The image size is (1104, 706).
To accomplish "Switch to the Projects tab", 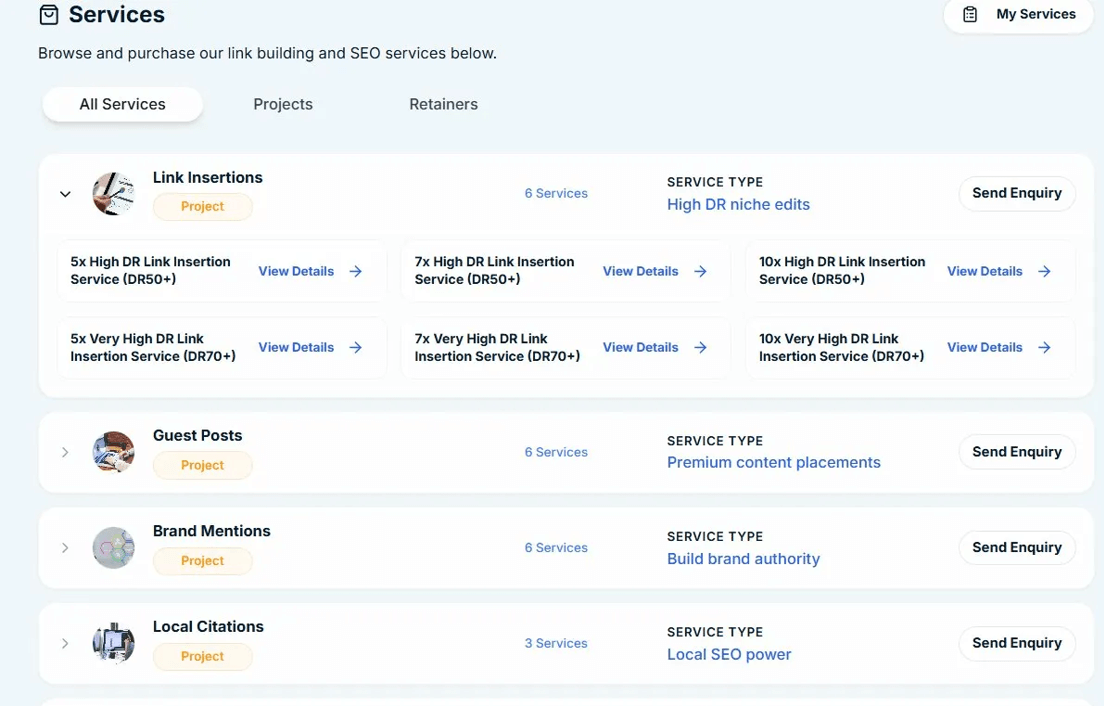I will [x=283, y=104].
